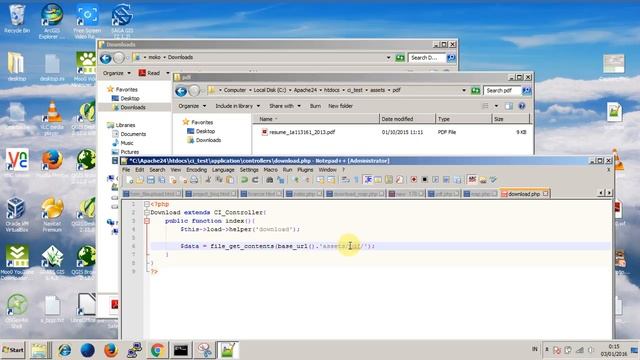This screenshot has height=360, width=640.
Task: Toggle Word Wrap in the toolbar
Action: point(345,180)
